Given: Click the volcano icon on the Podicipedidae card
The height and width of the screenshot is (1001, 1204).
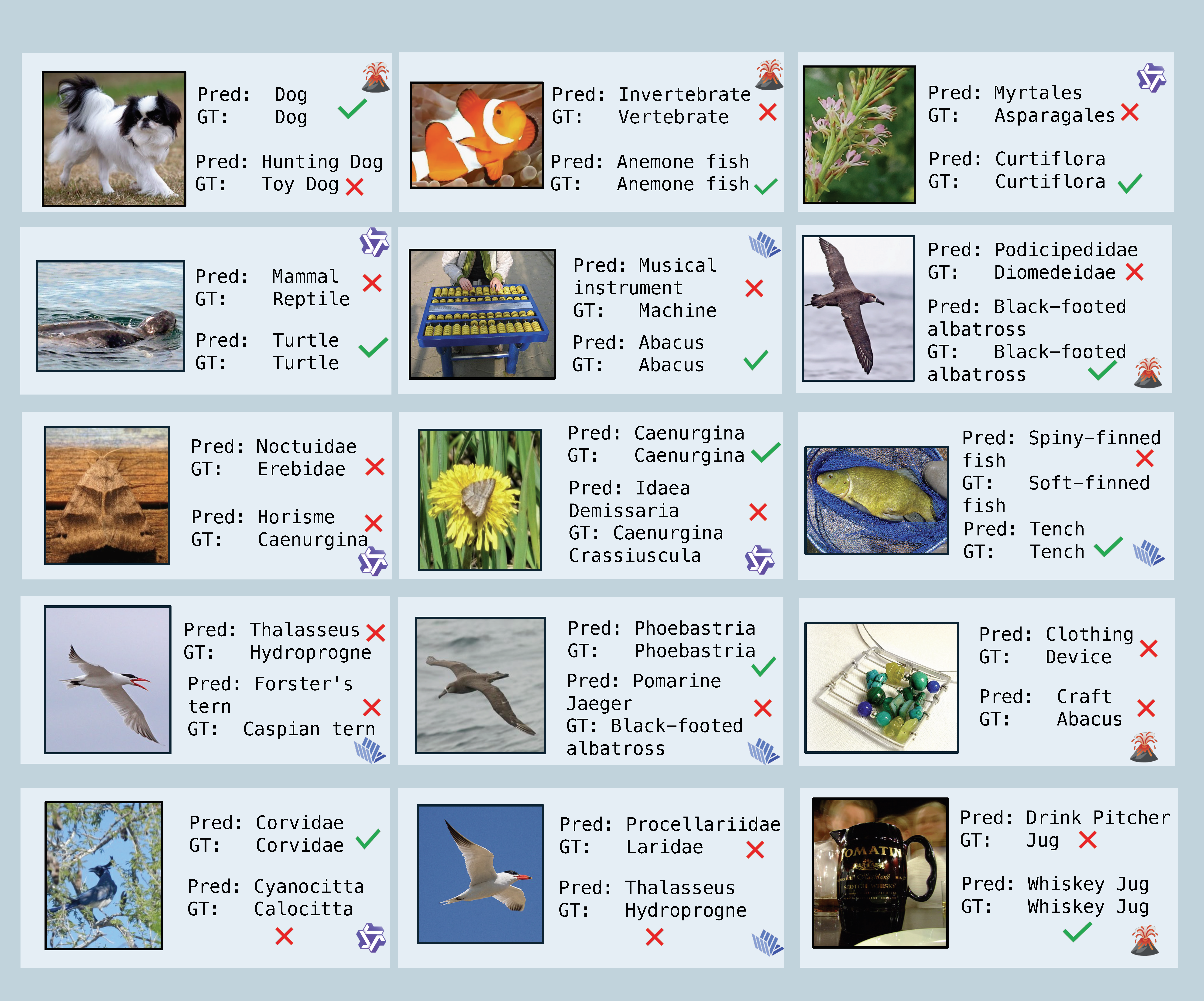Looking at the screenshot, I should [1148, 373].
